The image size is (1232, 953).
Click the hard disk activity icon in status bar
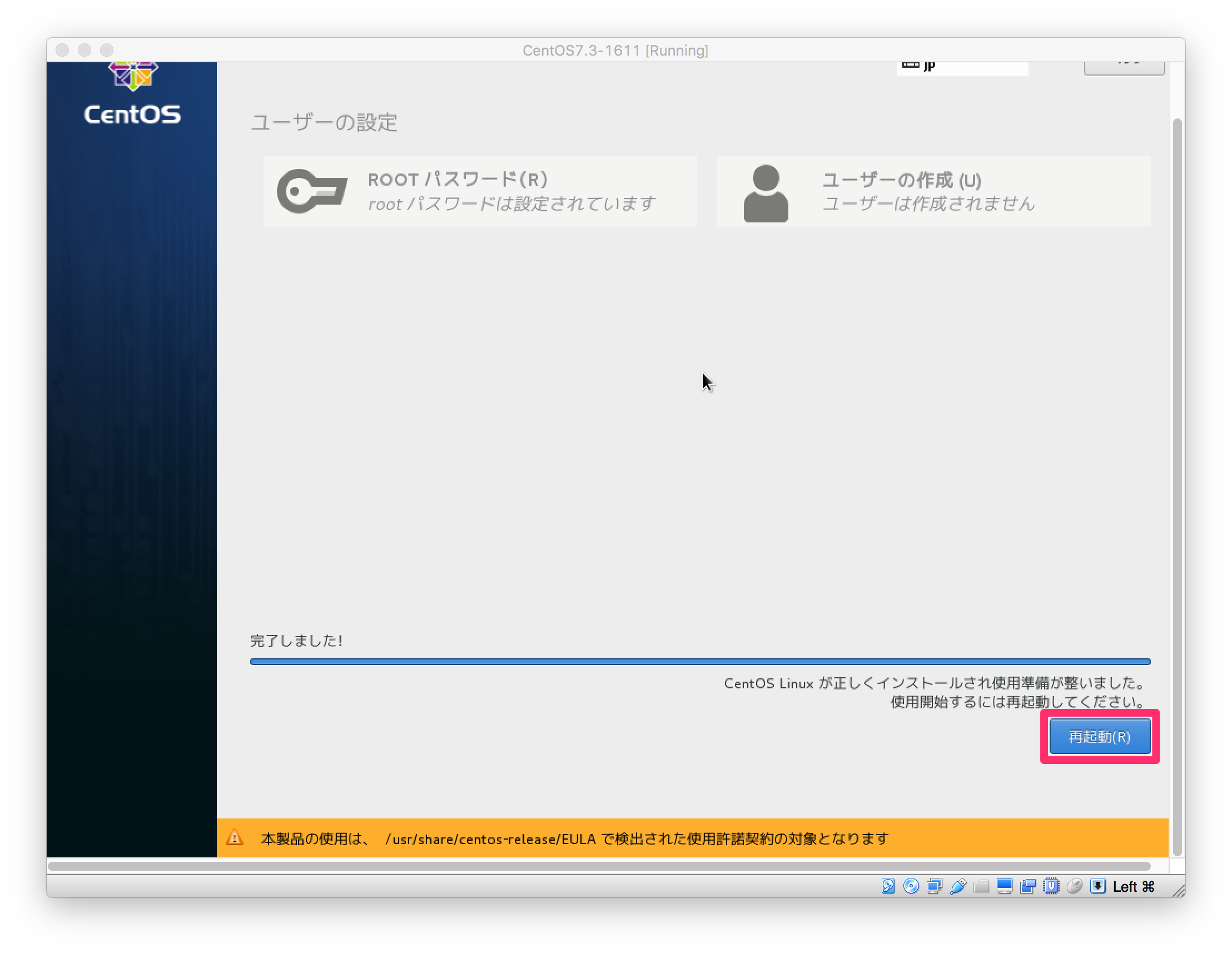pyautogui.click(x=888, y=886)
